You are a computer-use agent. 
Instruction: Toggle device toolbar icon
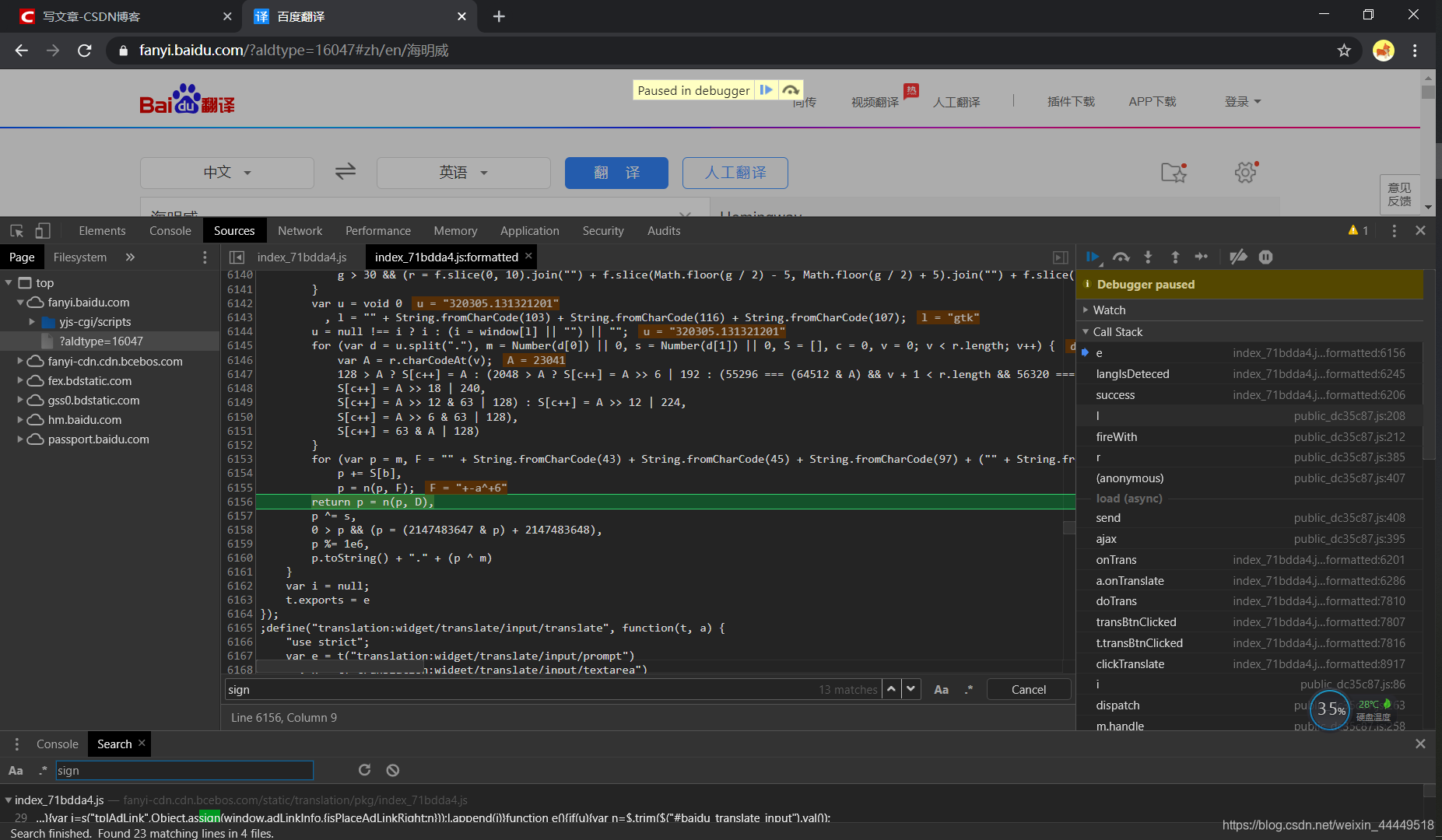[43, 231]
